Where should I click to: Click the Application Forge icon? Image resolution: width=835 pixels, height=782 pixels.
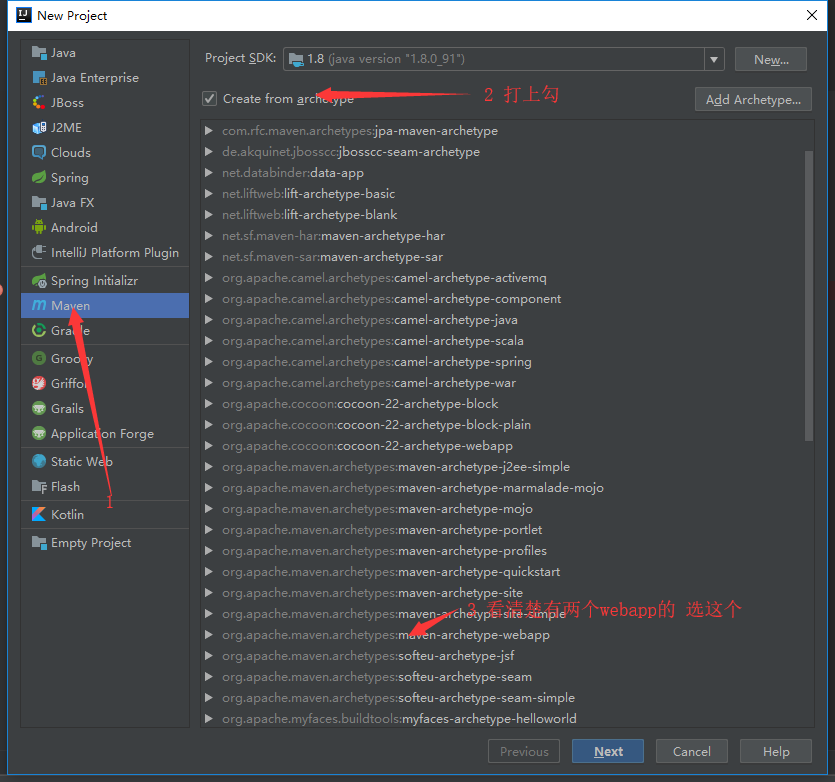pyautogui.click(x=39, y=434)
